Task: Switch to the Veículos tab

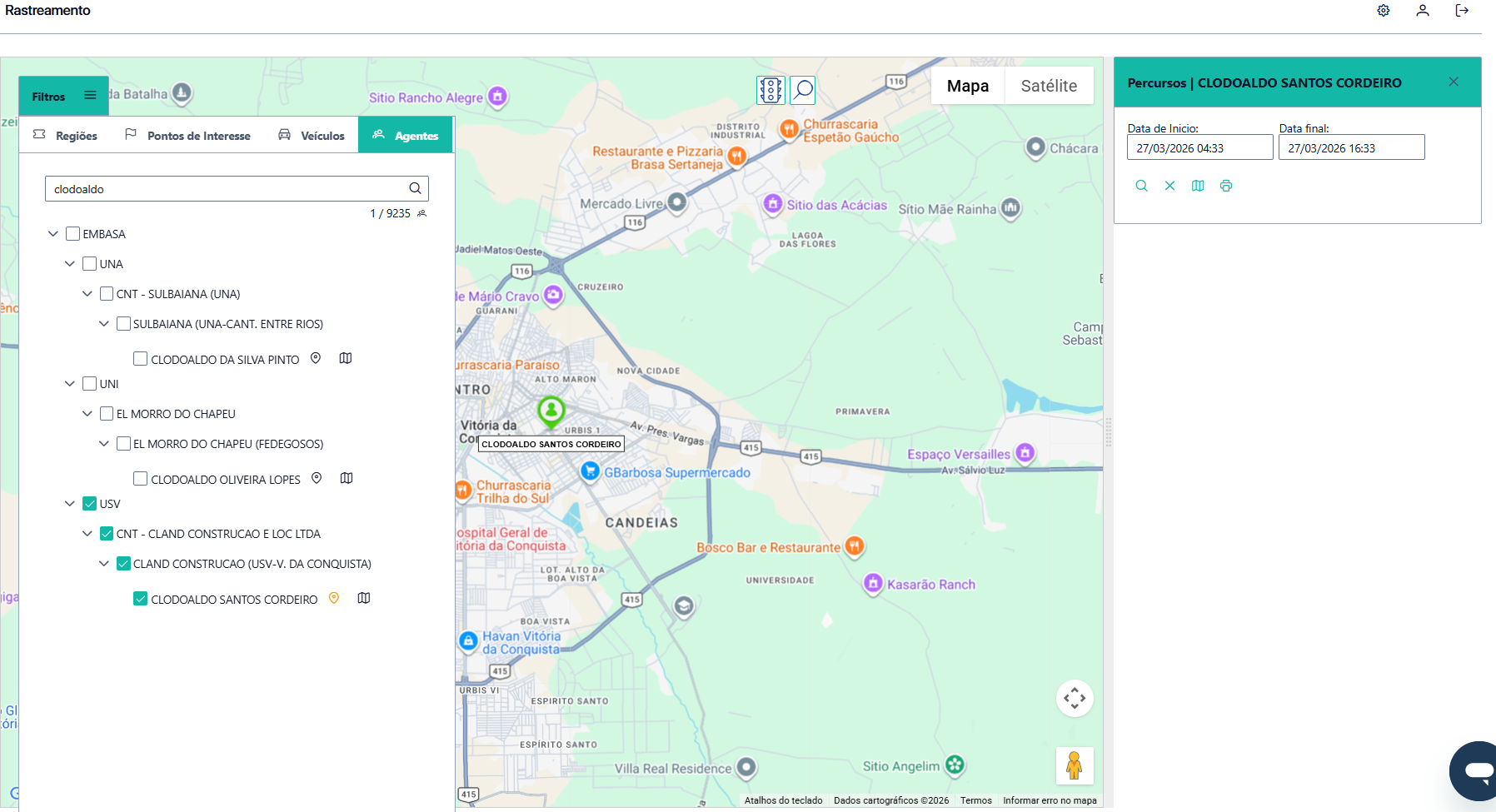Action: tap(312, 136)
